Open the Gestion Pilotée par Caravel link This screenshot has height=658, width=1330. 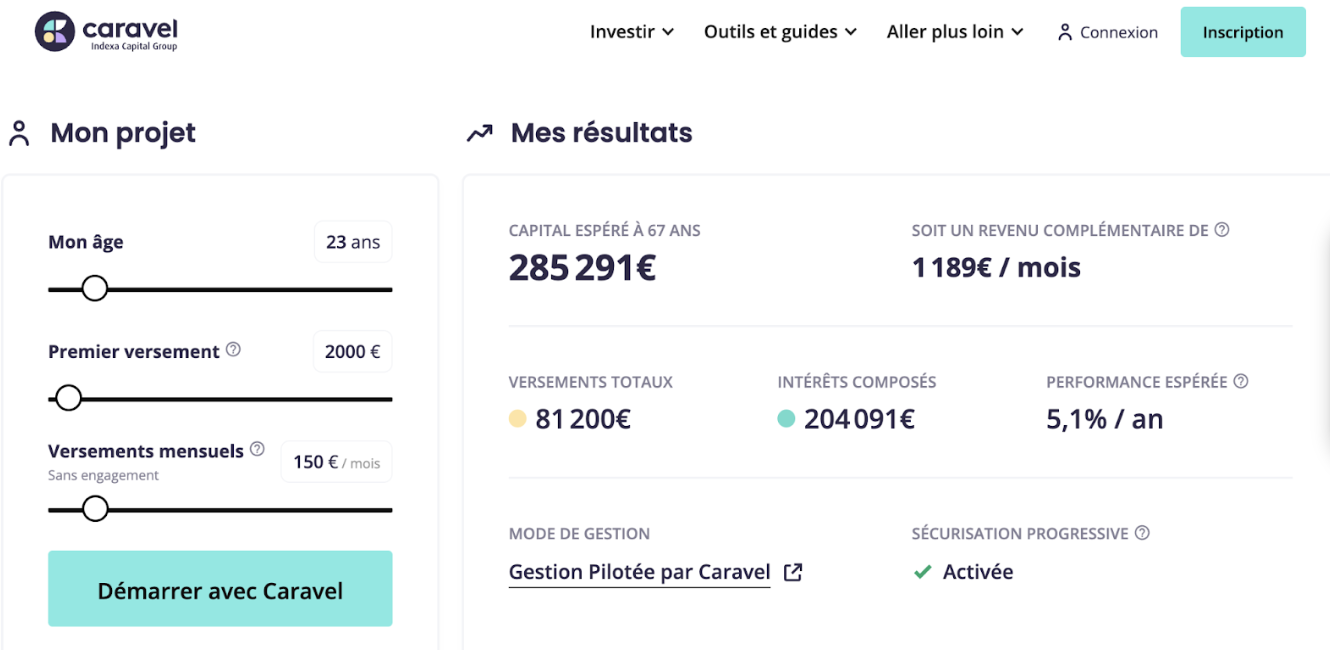pos(639,572)
